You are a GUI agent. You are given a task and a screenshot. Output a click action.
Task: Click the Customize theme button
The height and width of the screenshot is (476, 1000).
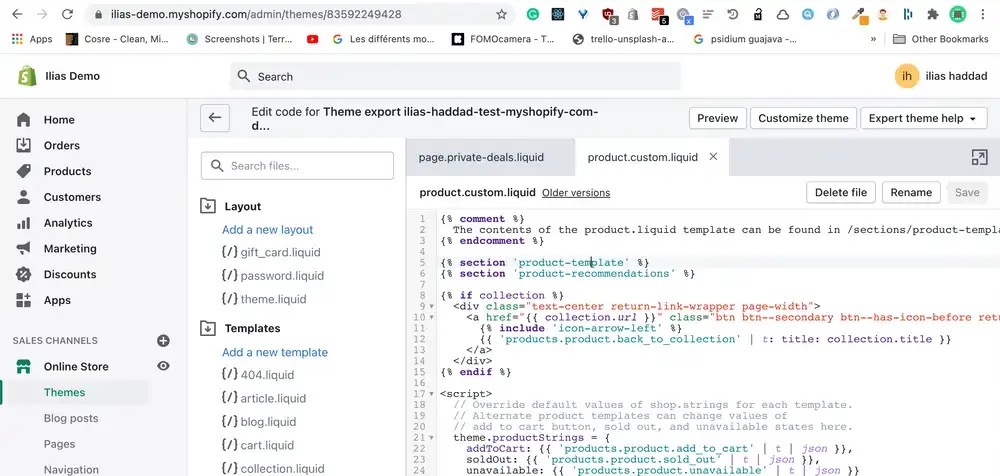coord(802,118)
